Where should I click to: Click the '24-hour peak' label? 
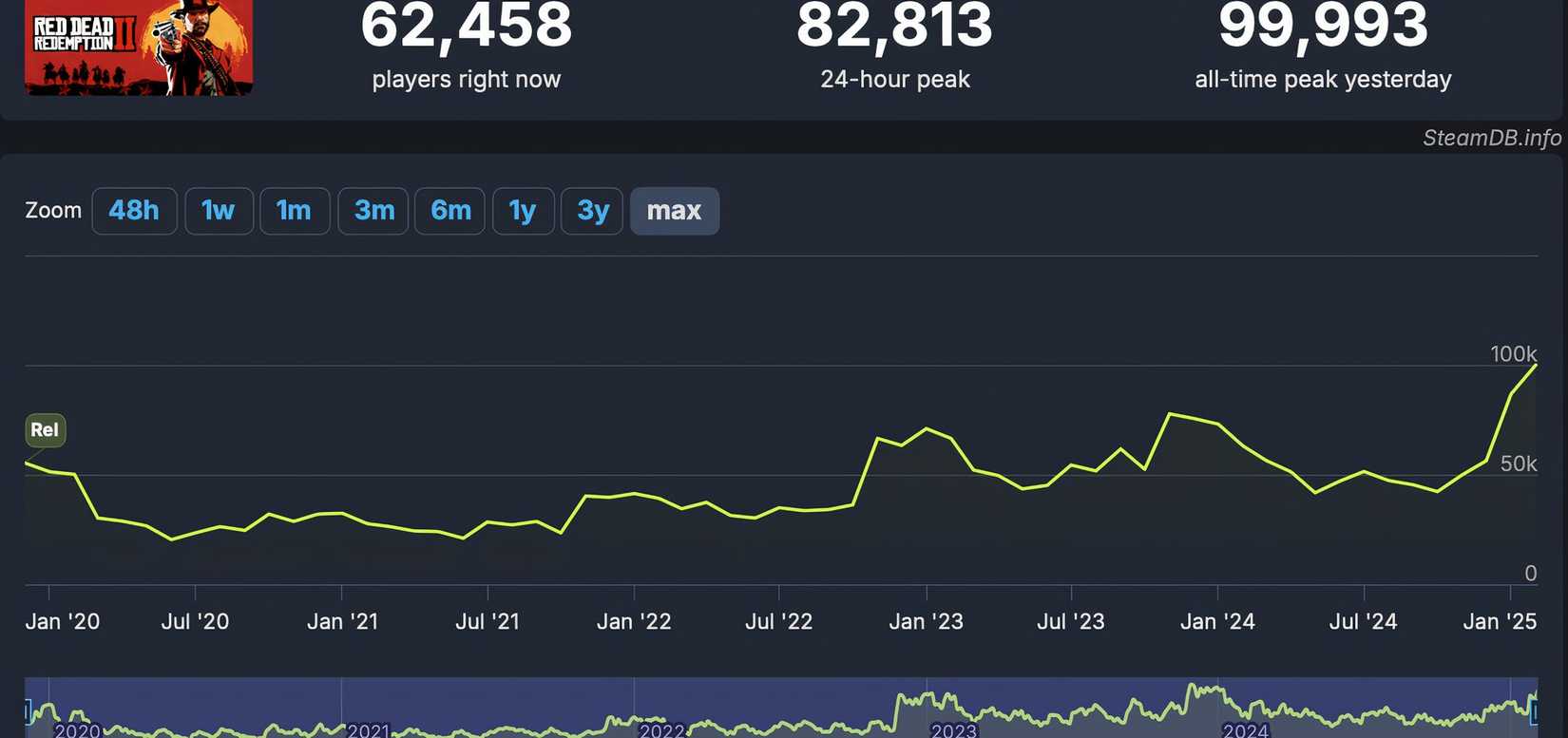pos(895,80)
